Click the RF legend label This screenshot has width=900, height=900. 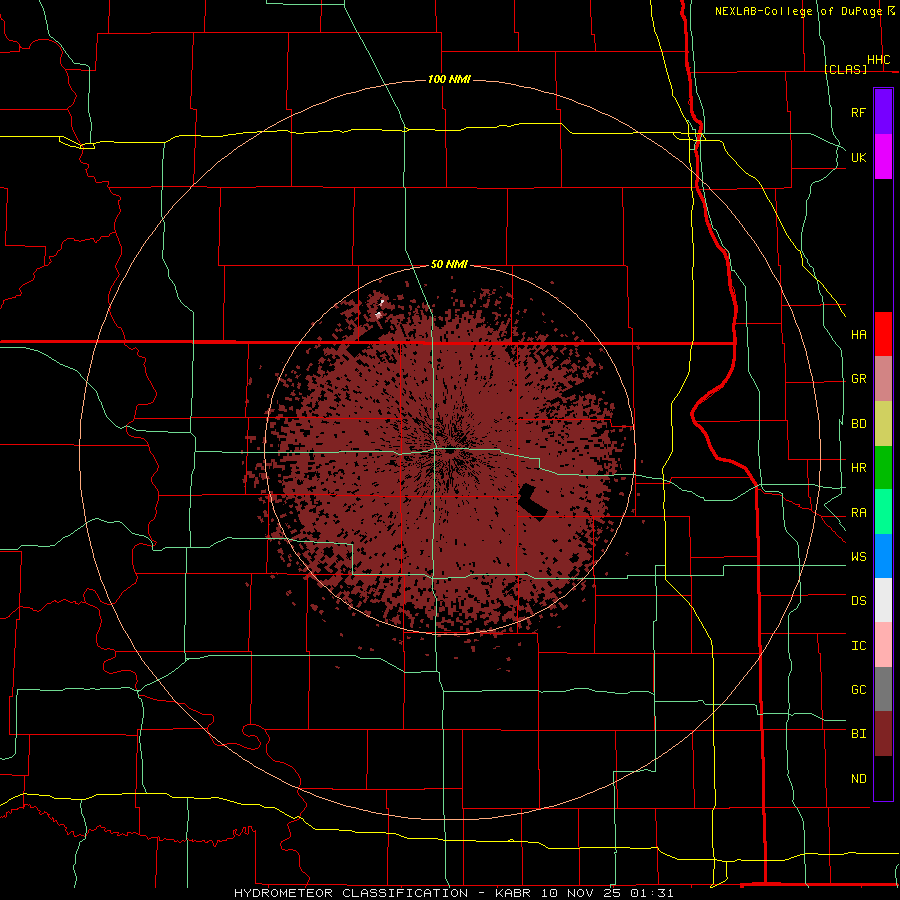click(858, 112)
